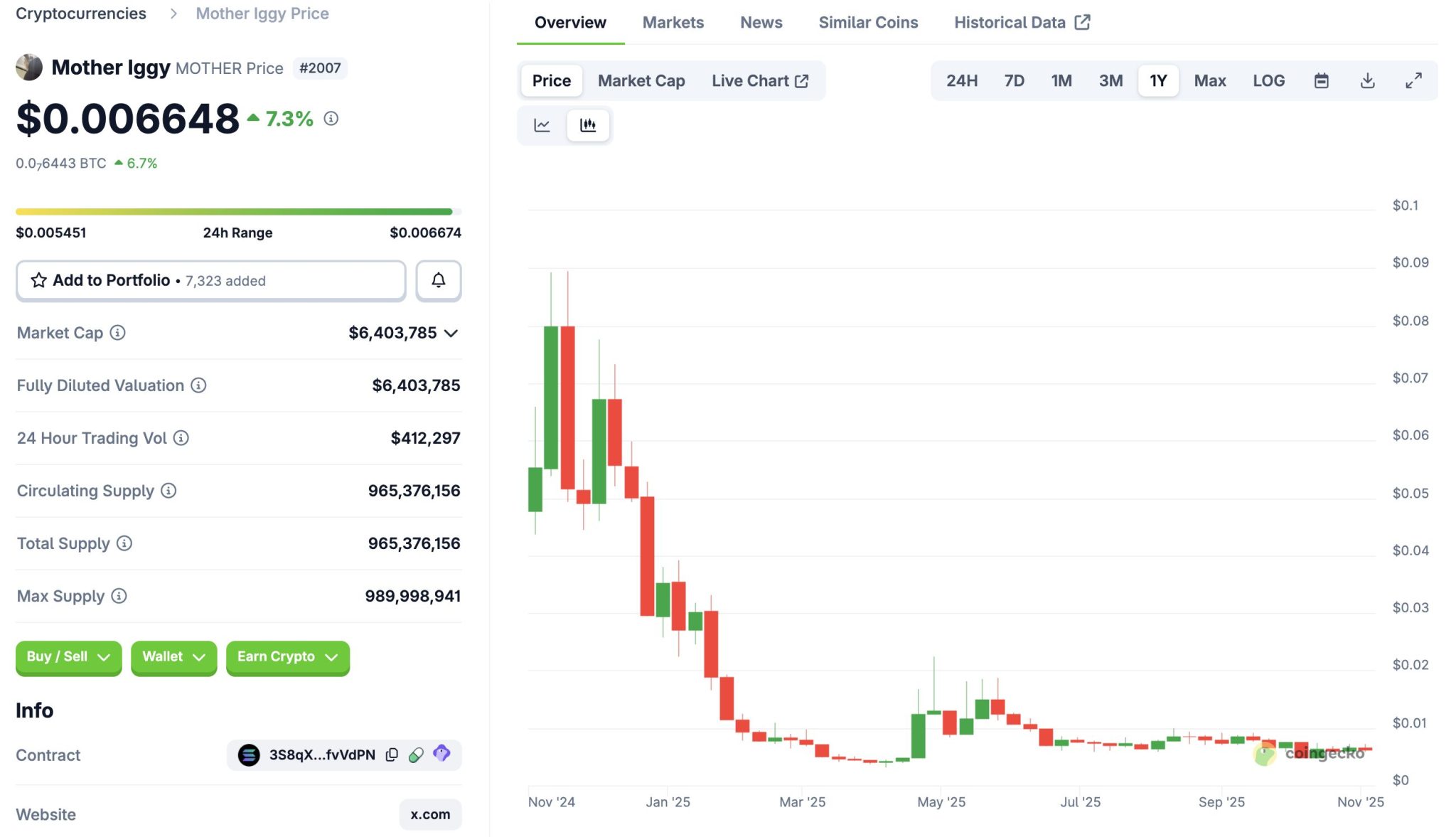1456x837 pixels.
Task: Expand the chart to fullscreen
Action: coord(1413,81)
